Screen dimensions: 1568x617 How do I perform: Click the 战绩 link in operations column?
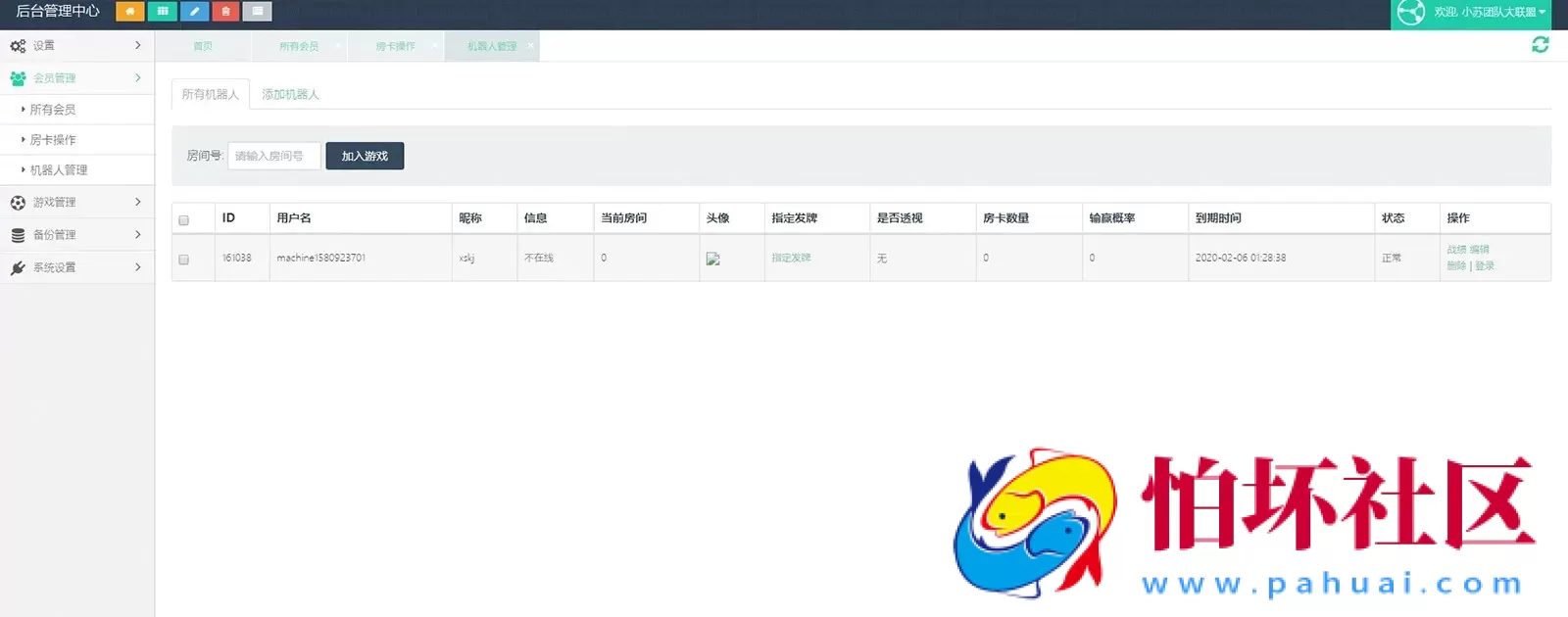[1456, 250]
